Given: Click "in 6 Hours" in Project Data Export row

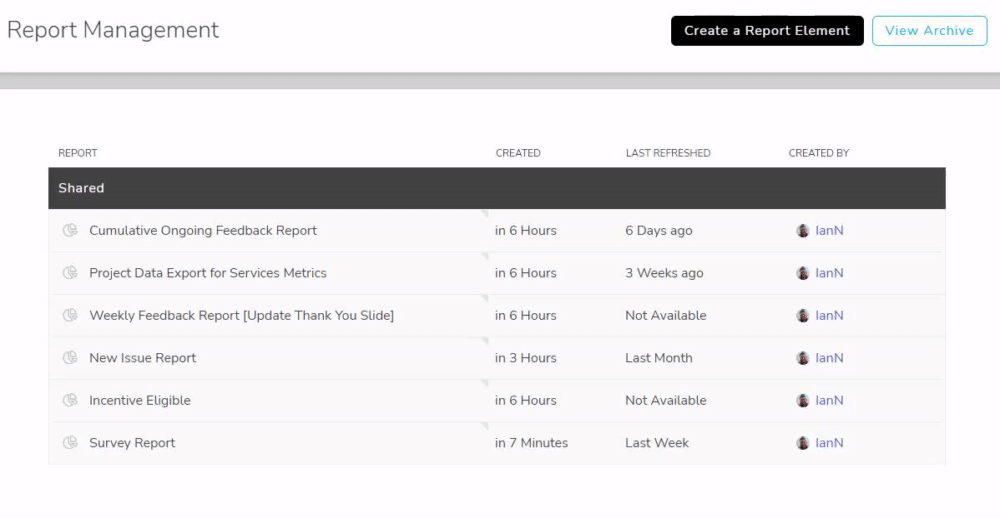Looking at the screenshot, I should pyautogui.click(x=526, y=273).
